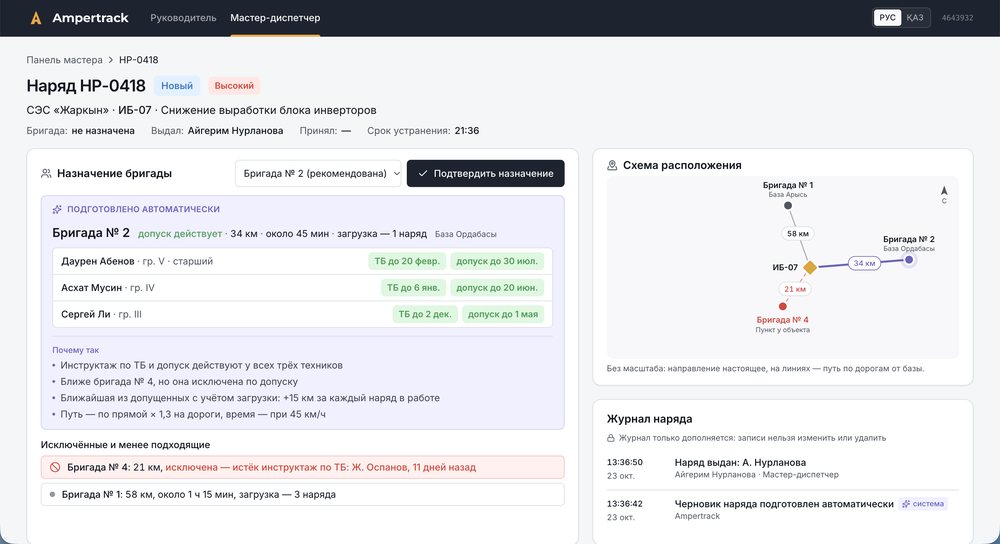Click the dark Бригада № 1 map marker
The height and width of the screenshot is (544, 1000).
[x=788, y=205]
